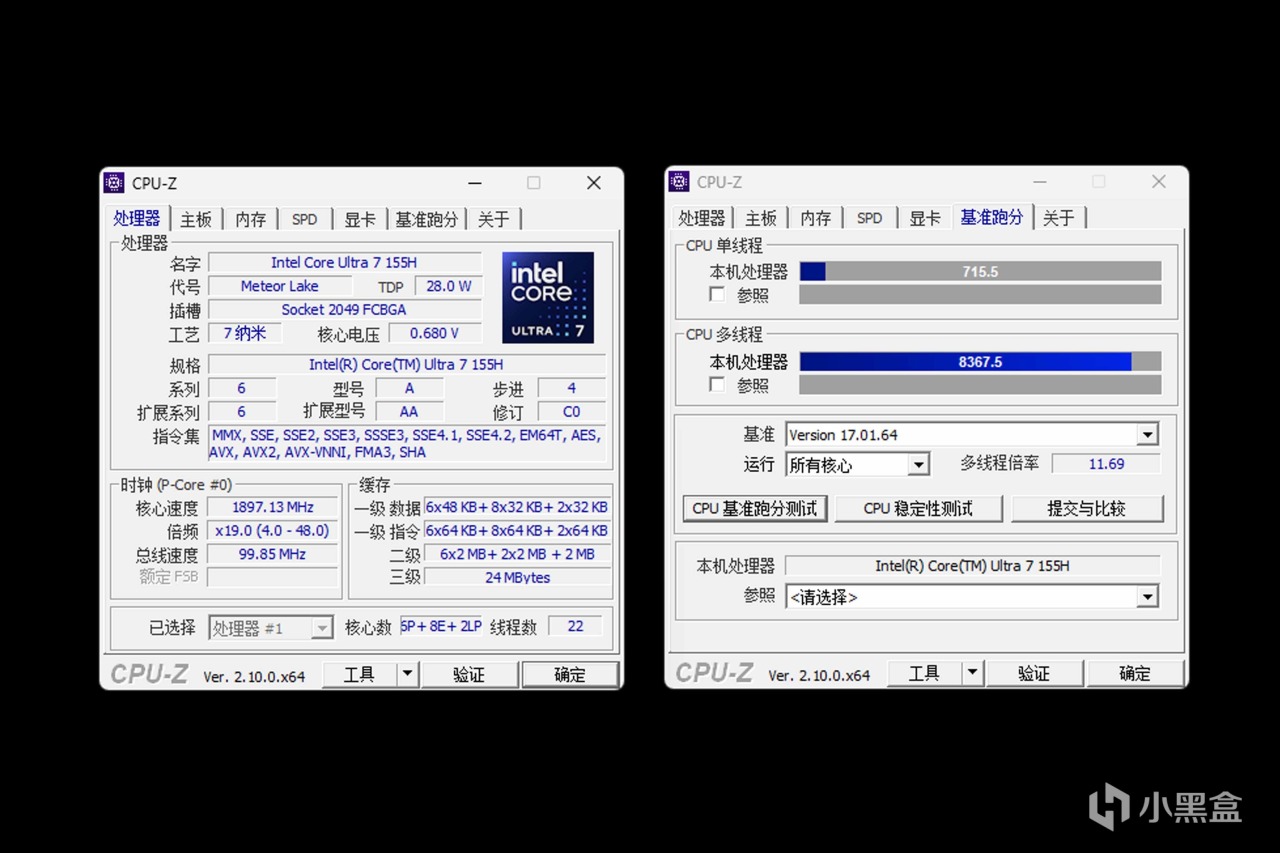Open SPD tab in left window
Screen dimensions: 1280x853
point(305,219)
